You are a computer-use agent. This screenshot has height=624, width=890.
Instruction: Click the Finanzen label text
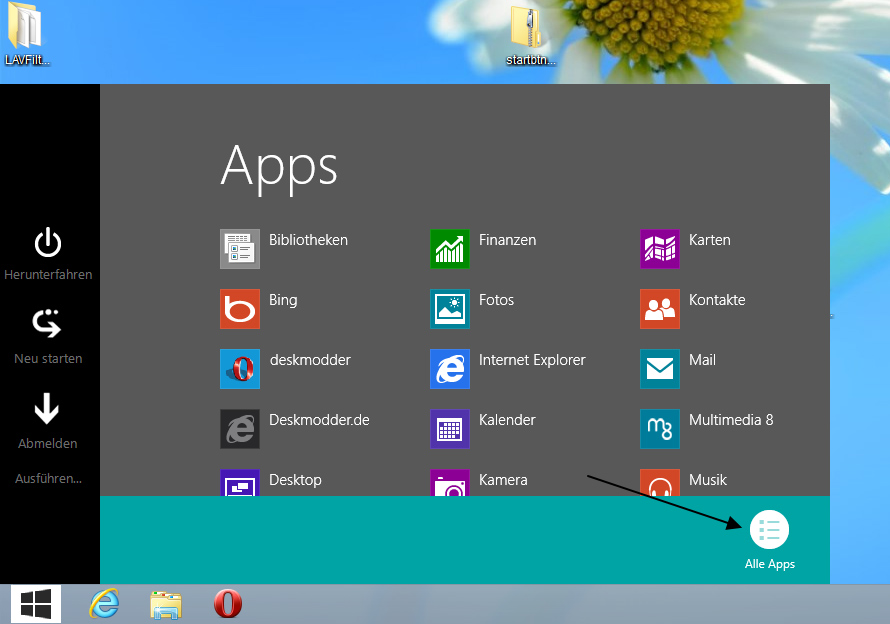tap(507, 240)
